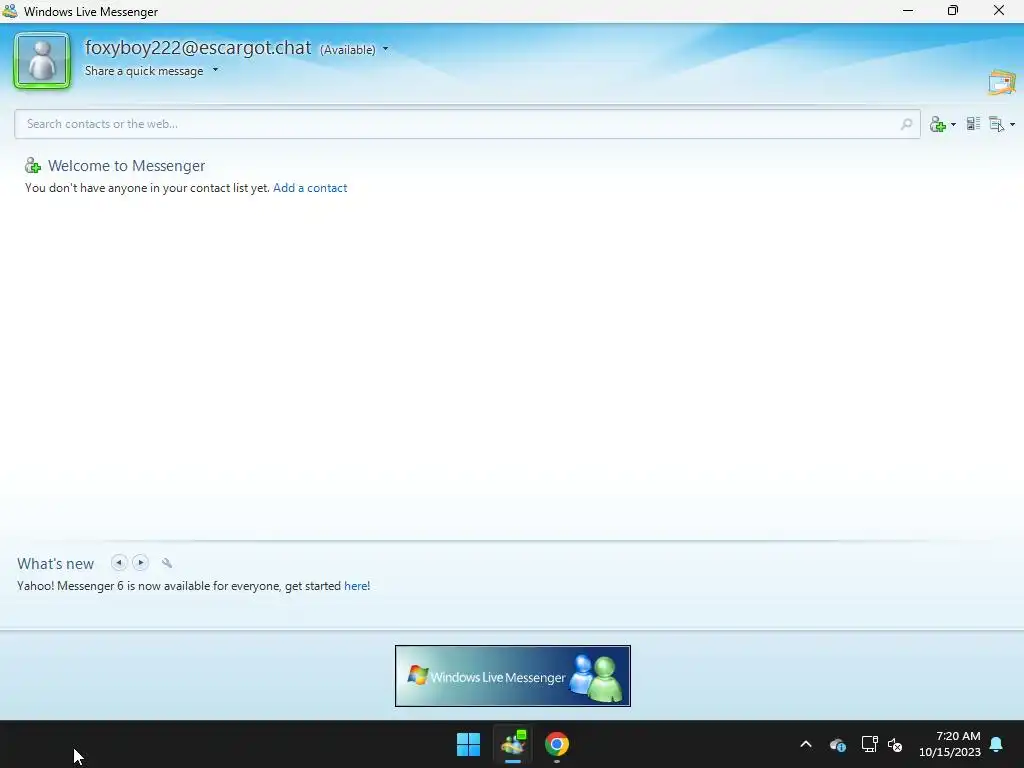Click the add contact icon in toolbar

(938, 124)
